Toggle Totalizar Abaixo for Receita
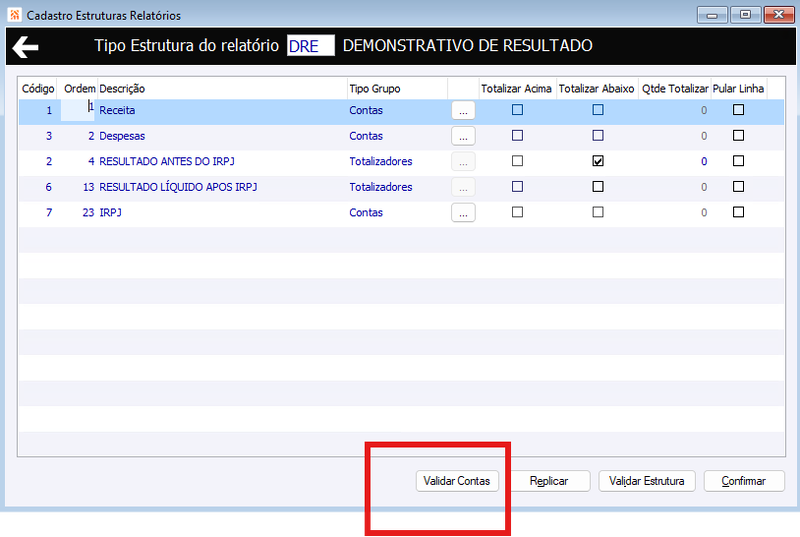The width and height of the screenshot is (800, 537). pos(598,110)
